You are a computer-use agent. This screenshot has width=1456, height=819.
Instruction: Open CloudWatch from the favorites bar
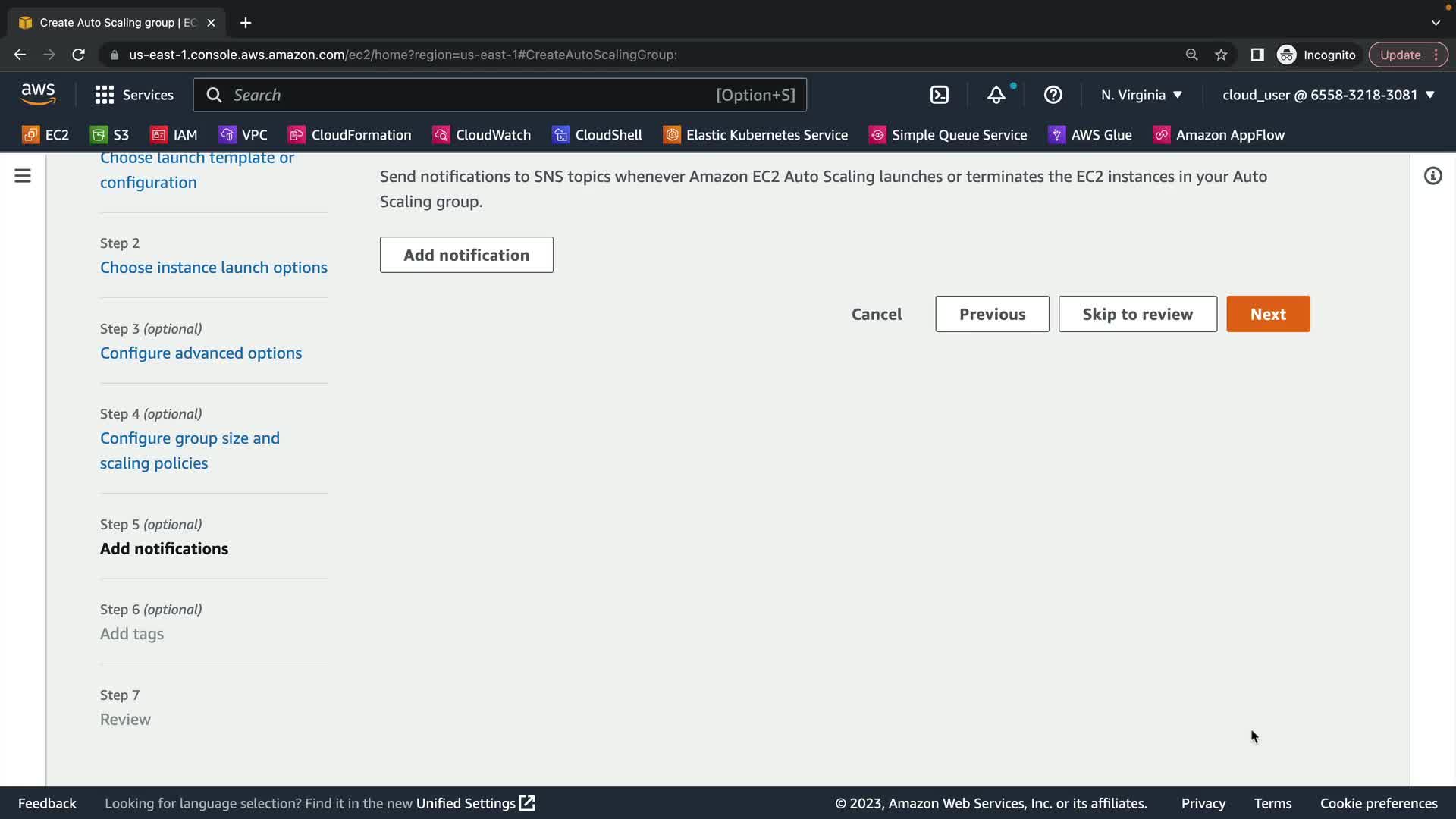pos(482,135)
